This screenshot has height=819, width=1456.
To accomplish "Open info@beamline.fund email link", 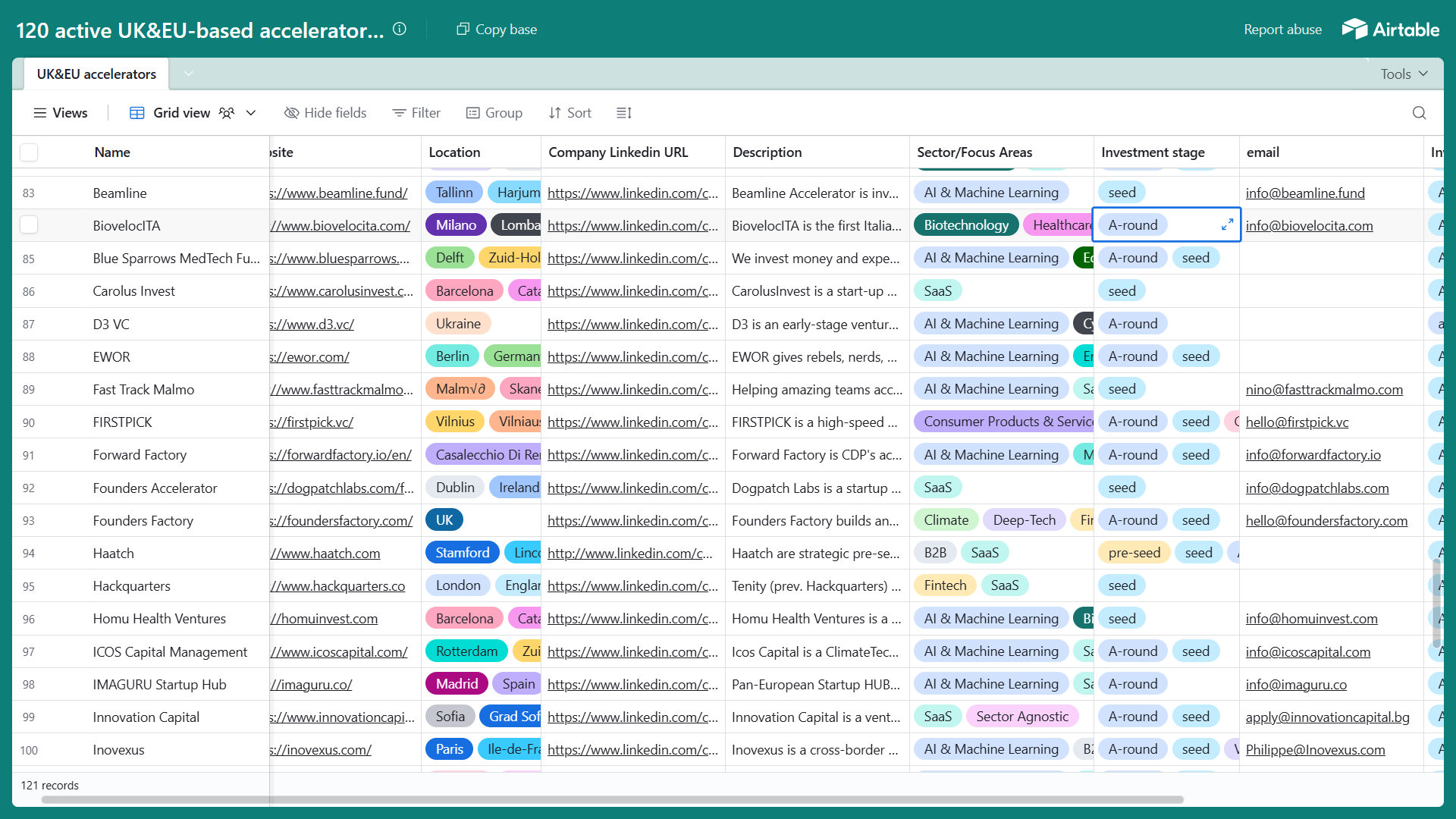I will [x=1304, y=193].
